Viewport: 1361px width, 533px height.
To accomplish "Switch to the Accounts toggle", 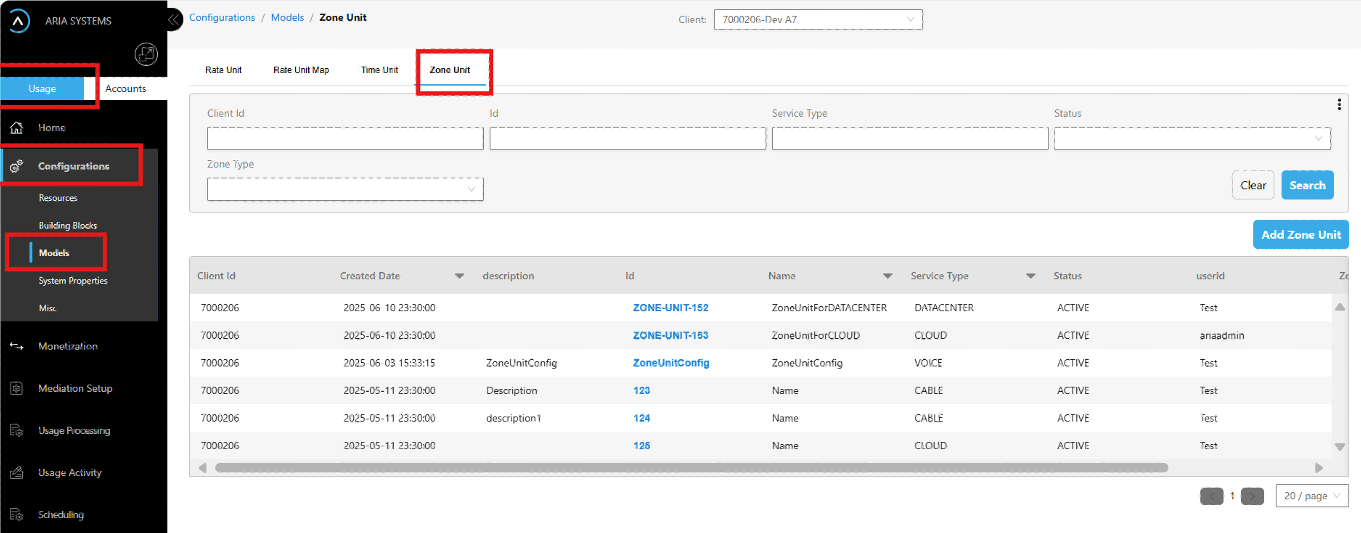I will pyautogui.click(x=126, y=89).
